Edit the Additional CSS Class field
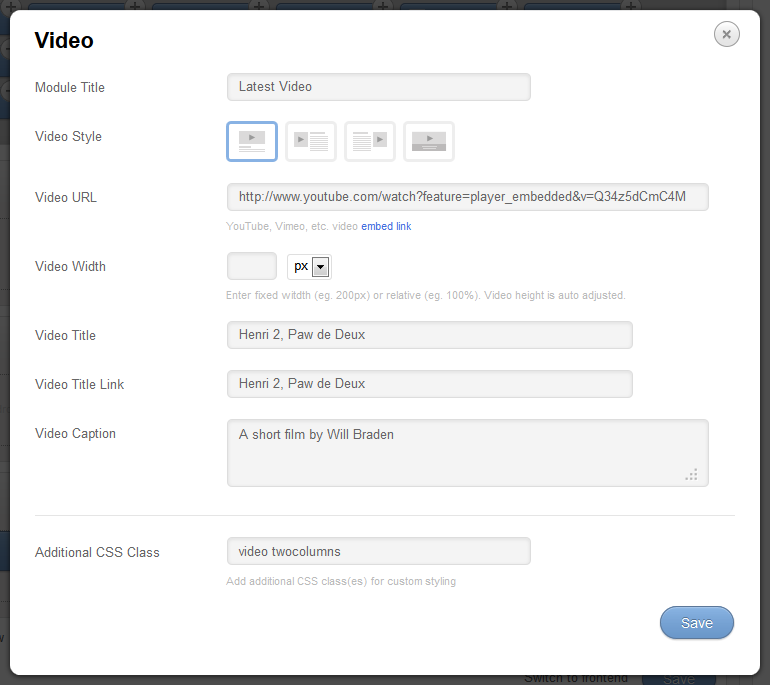This screenshot has height=685, width=770. click(379, 551)
